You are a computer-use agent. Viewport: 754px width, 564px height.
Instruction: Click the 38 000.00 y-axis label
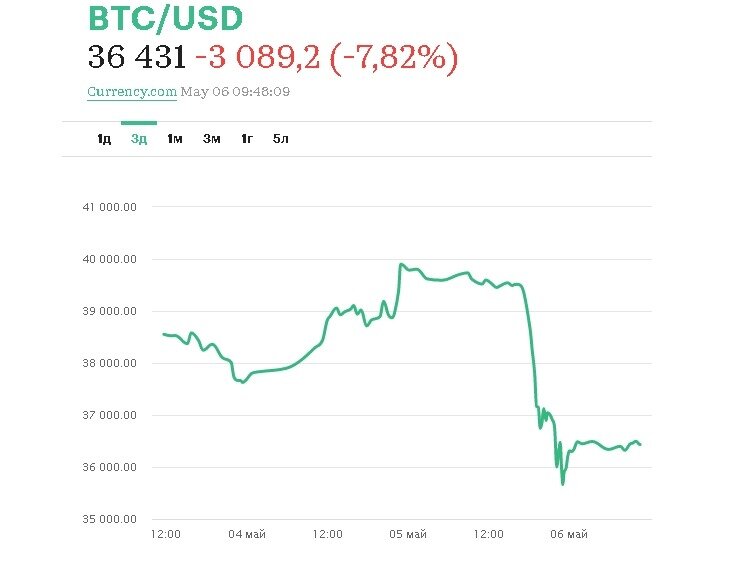pyautogui.click(x=110, y=363)
